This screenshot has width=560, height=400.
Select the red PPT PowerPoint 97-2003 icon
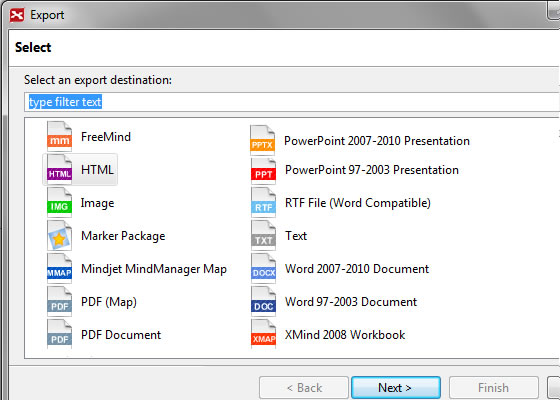coord(263,170)
